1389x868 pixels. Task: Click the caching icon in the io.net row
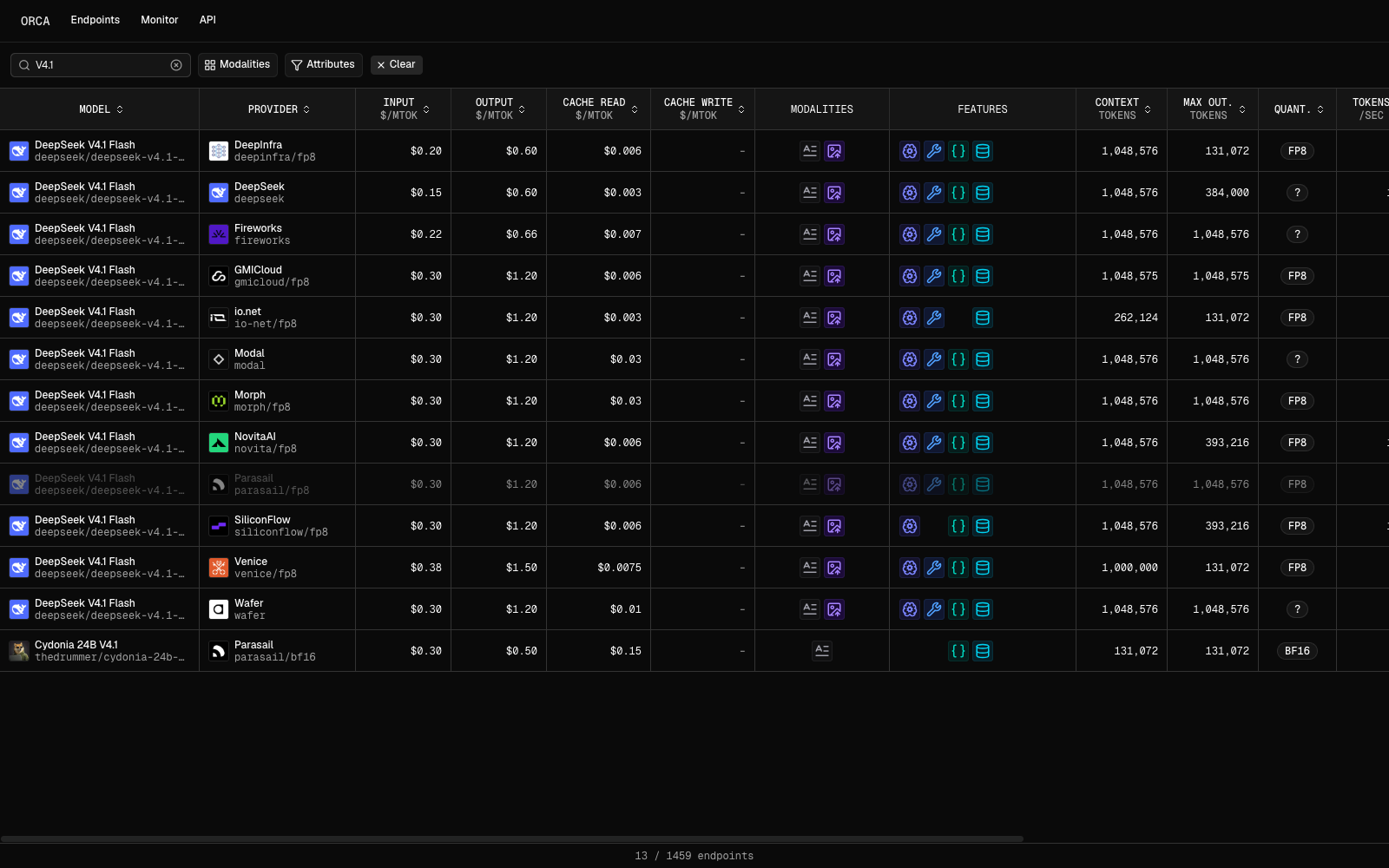point(983,318)
